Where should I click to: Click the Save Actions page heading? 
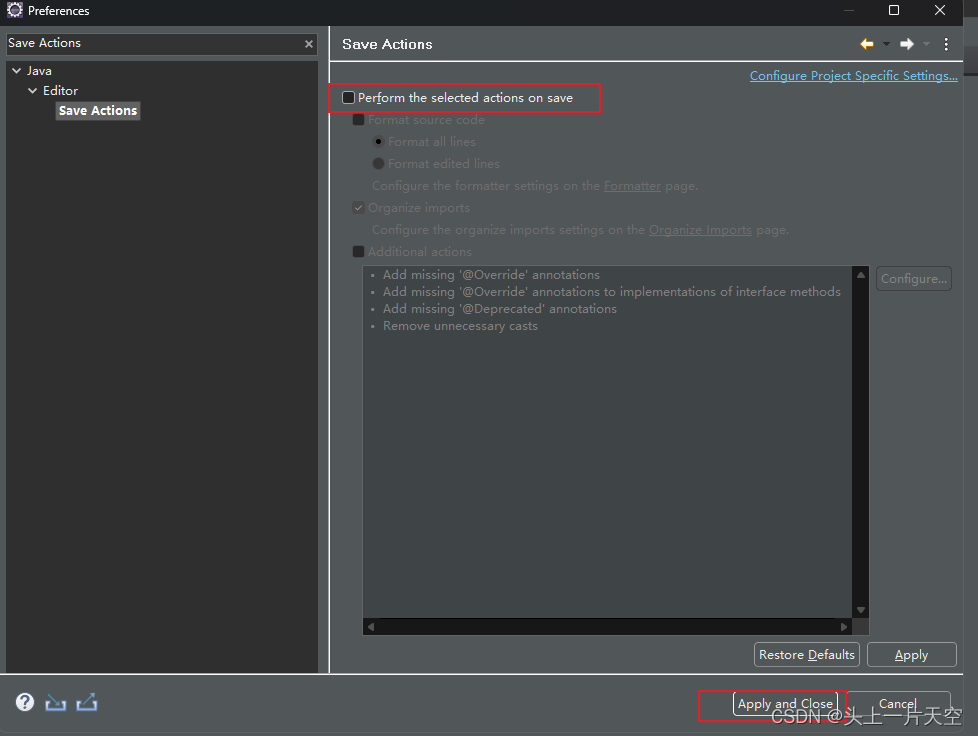[x=387, y=44]
